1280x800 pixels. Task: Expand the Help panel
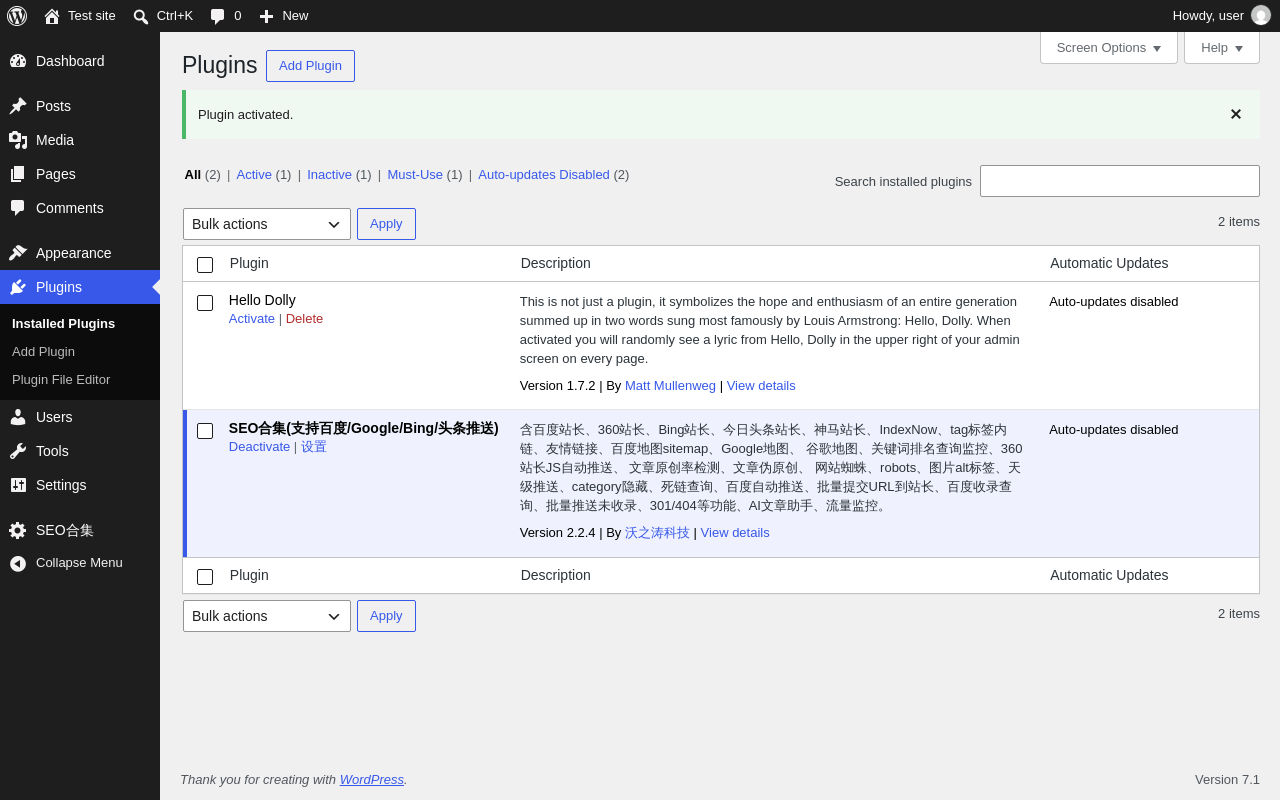1222,47
